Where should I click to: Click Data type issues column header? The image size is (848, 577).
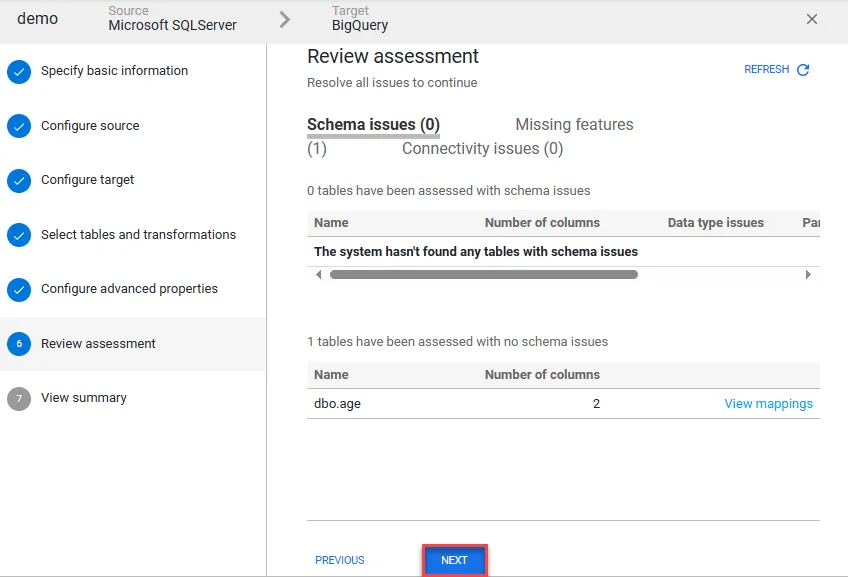[x=716, y=223]
